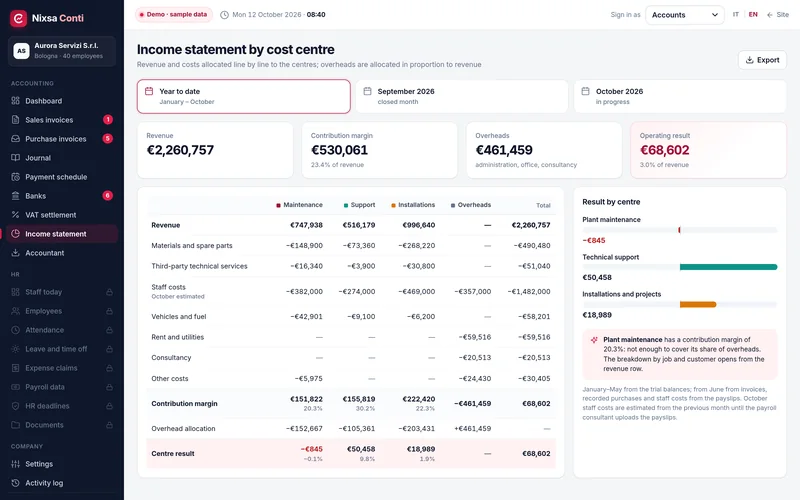Click the calendar icon in Year to date tab
800x500 pixels.
tap(149, 91)
